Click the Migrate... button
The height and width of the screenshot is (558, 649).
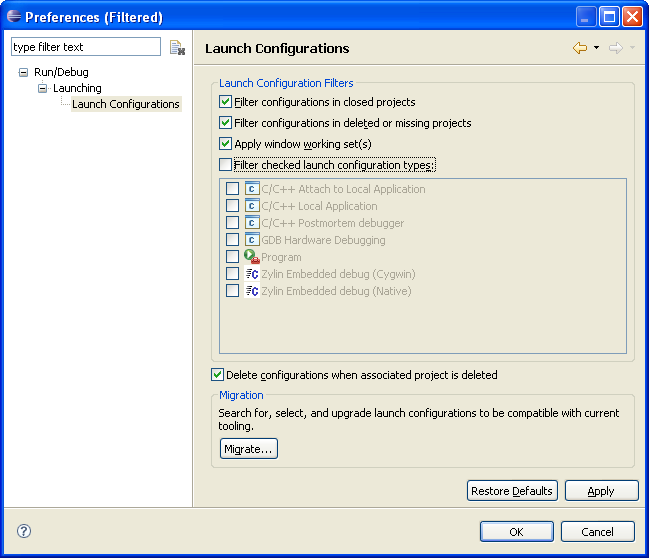[249, 449]
